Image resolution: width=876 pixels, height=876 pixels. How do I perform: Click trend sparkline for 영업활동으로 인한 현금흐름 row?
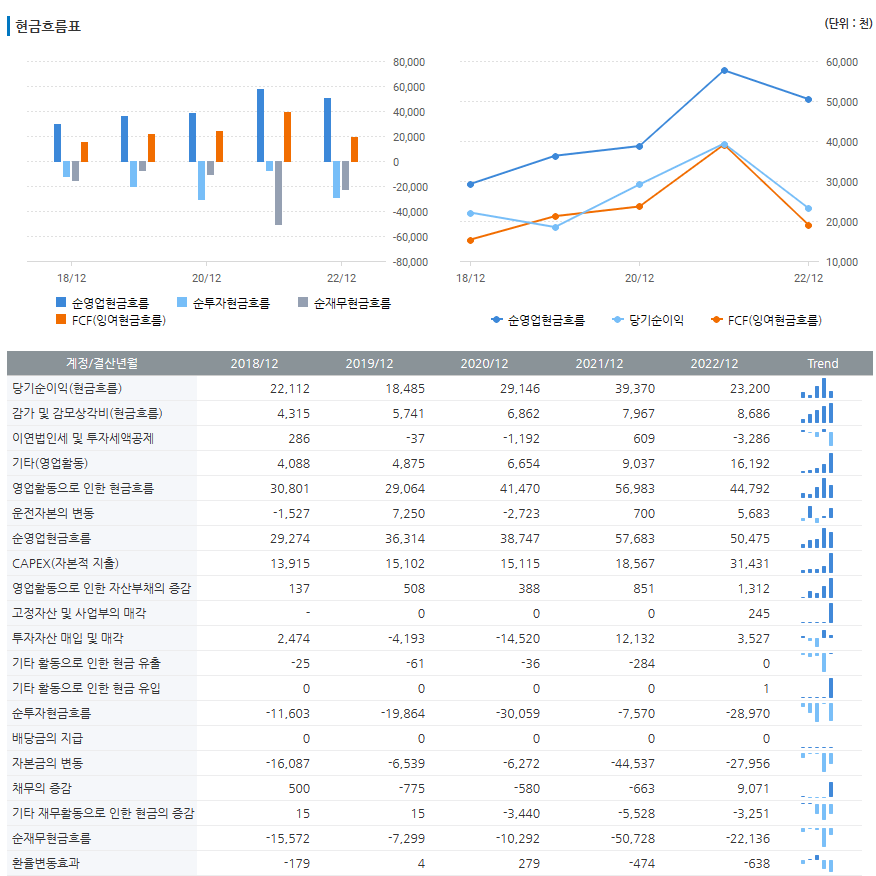(x=817, y=488)
